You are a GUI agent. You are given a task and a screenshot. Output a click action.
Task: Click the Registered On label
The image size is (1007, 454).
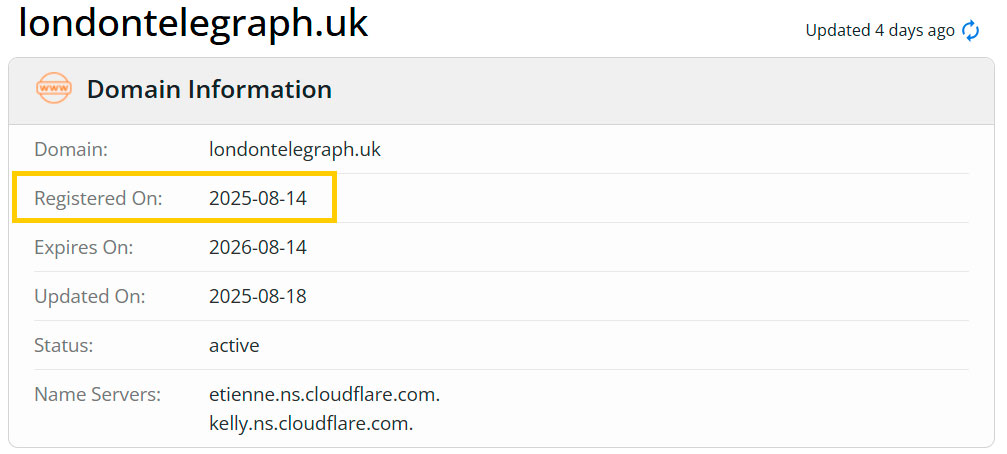tap(98, 198)
